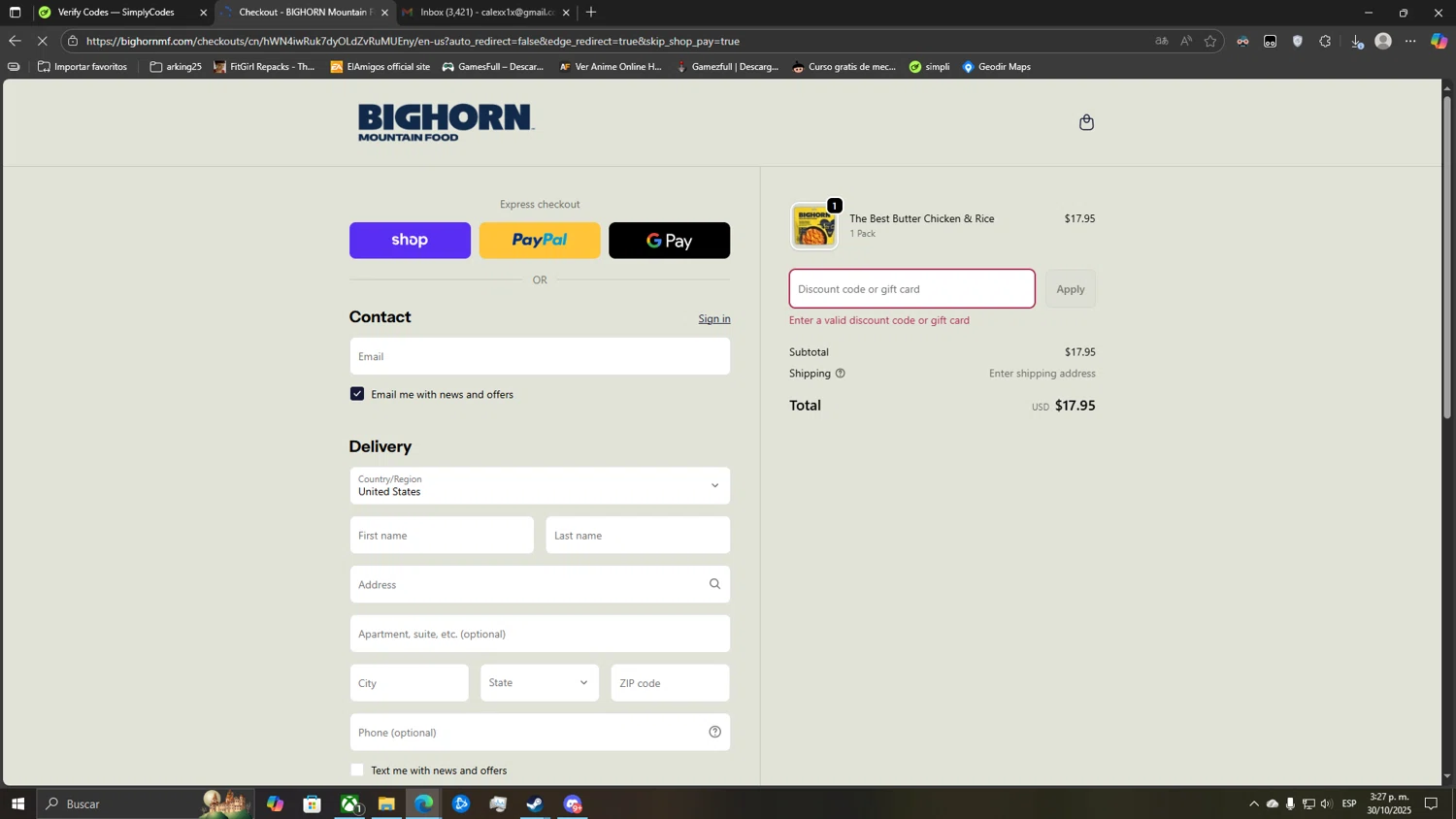
Task: Open the glasses-face browser extension icon
Action: 1242,41
